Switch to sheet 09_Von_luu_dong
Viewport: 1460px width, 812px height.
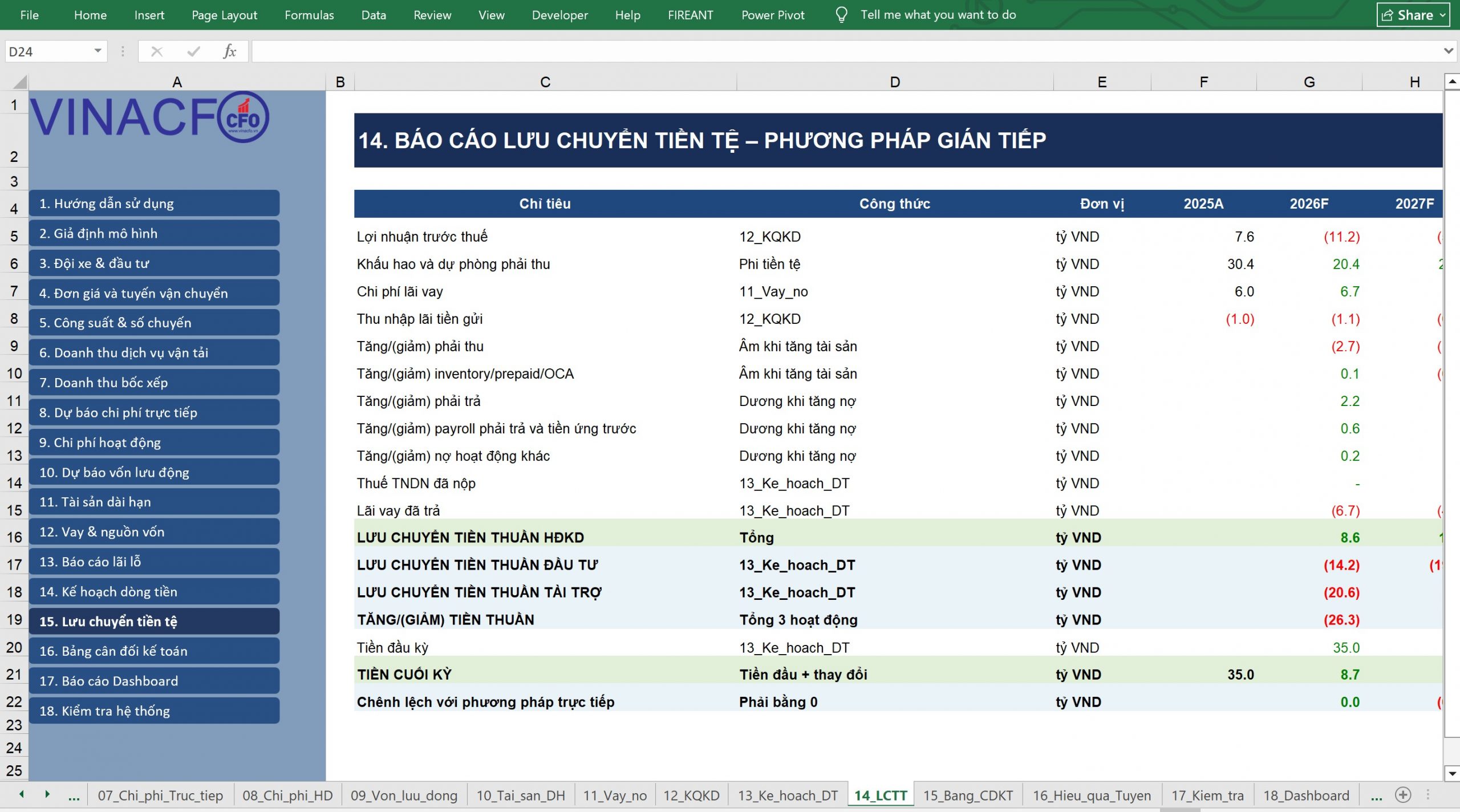click(x=404, y=795)
